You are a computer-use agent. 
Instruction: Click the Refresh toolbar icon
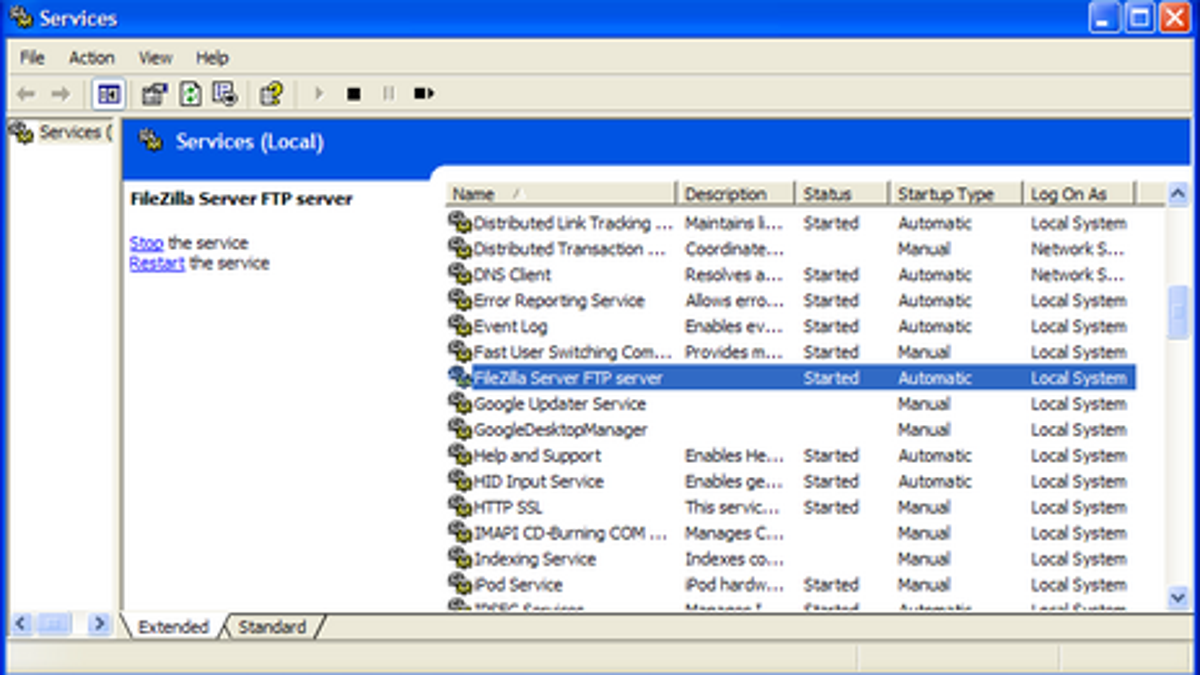(x=190, y=94)
